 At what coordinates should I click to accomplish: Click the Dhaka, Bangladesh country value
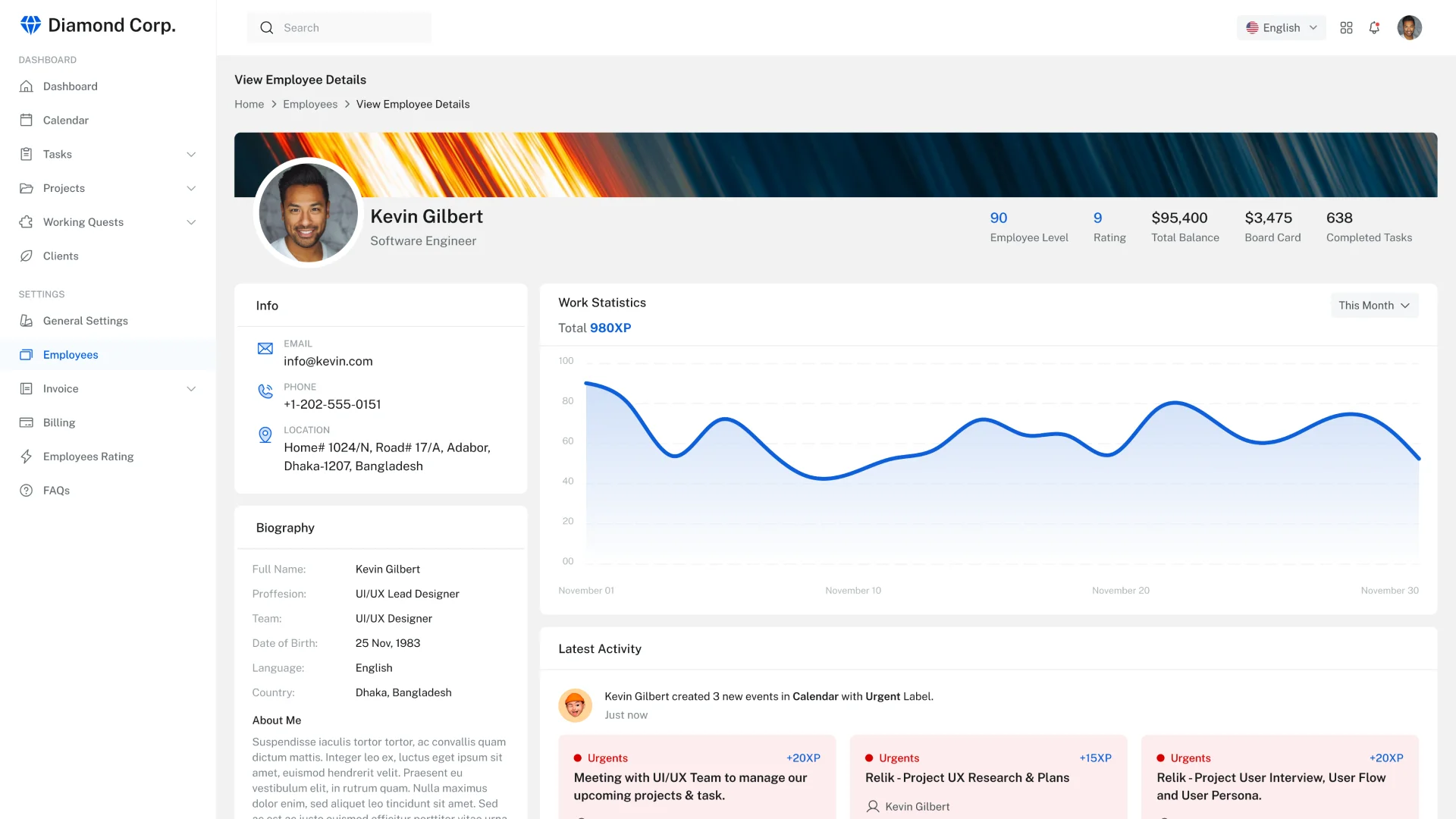[403, 692]
